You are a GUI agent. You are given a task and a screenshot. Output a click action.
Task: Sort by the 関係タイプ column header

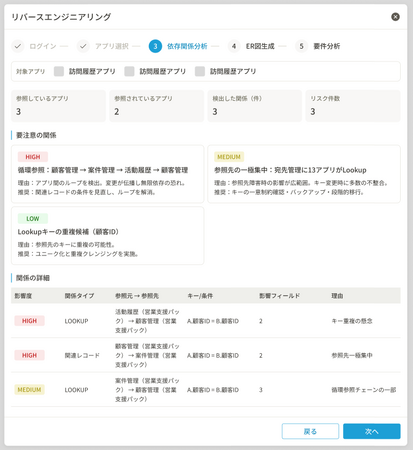click(79, 296)
